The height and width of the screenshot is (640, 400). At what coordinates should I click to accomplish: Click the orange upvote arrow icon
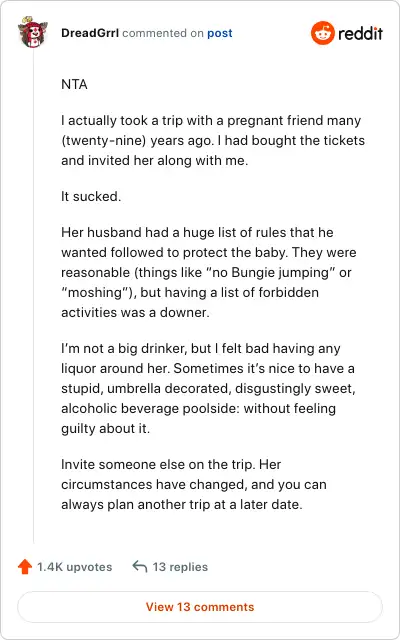pyautogui.click(x=25, y=567)
